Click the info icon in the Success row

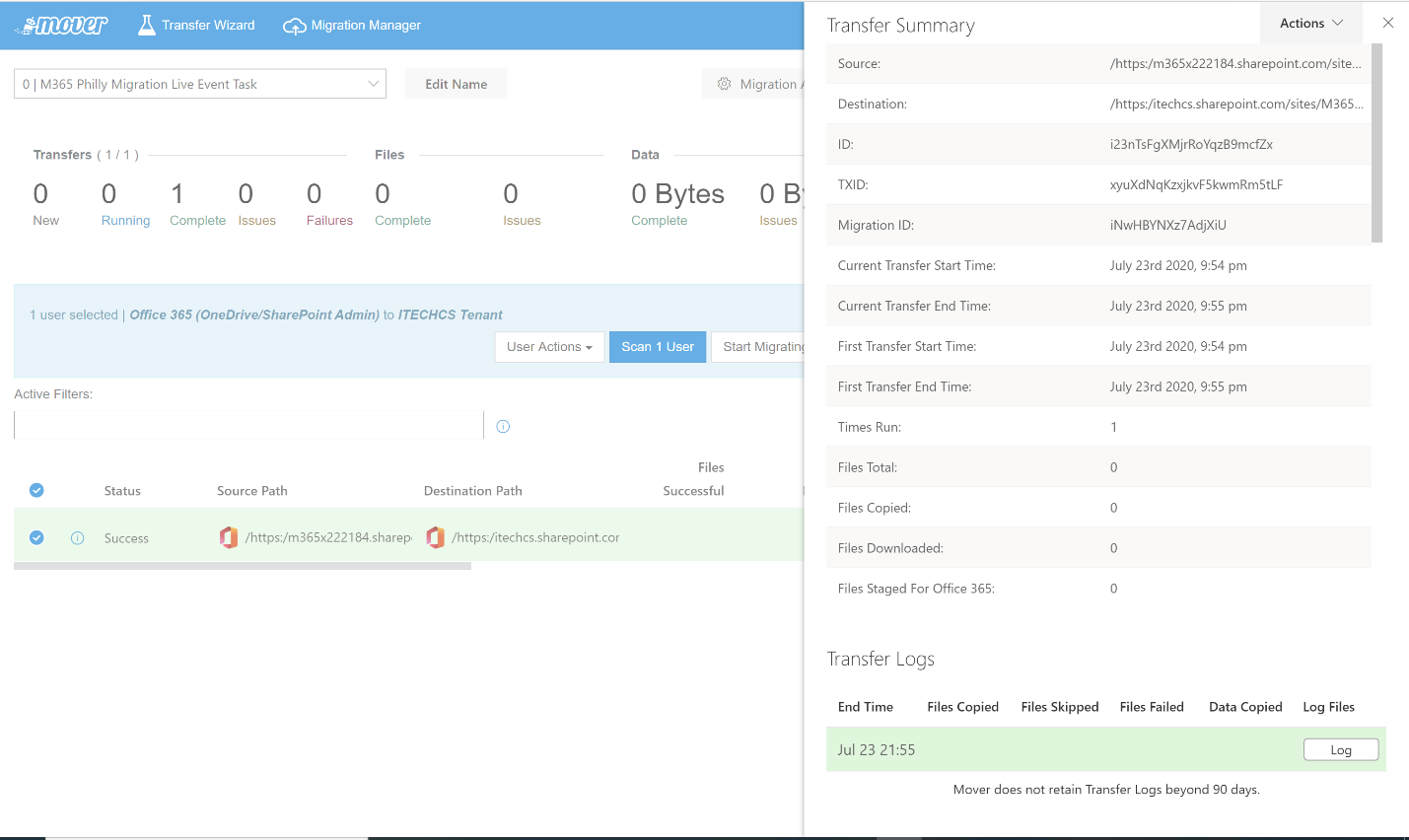[x=78, y=538]
